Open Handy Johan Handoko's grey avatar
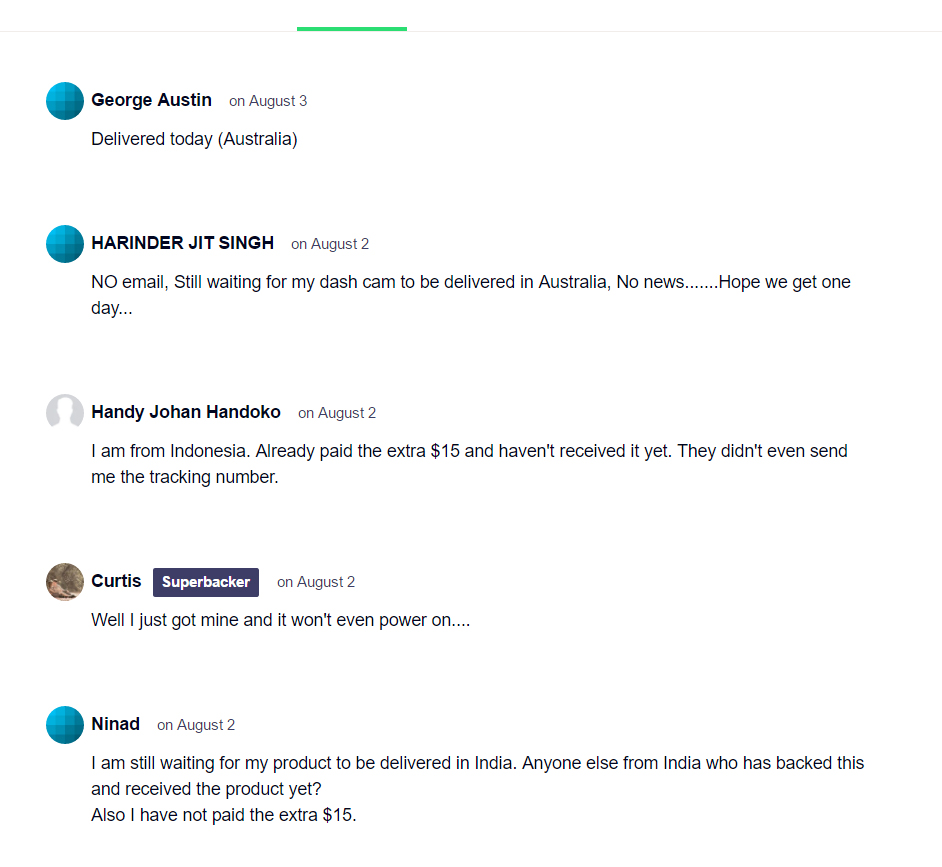The width and height of the screenshot is (942, 867). tap(65, 413)
